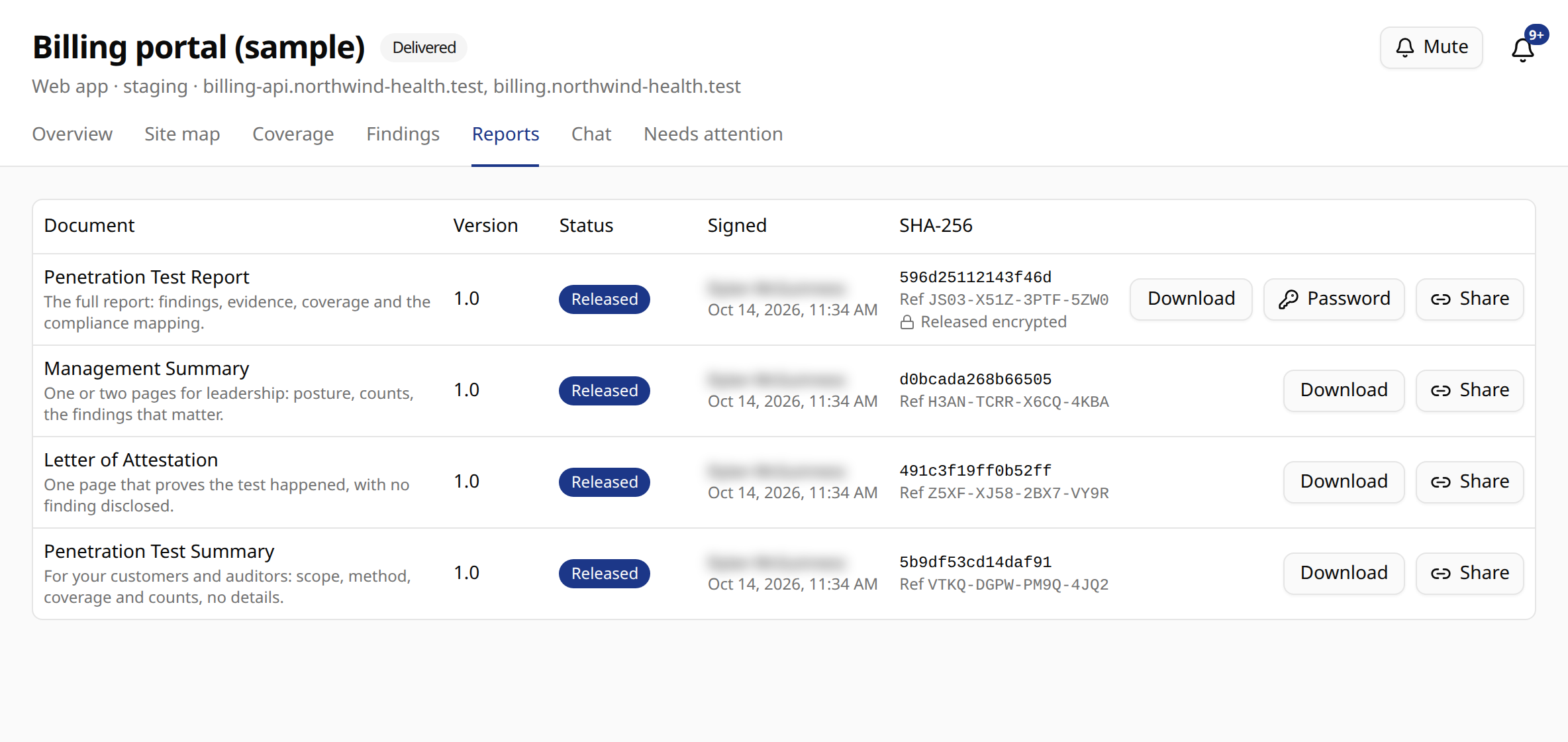Open the notifications bell with 9+ badge
Viewport: 1568px width, 742px height.
coord(1524,48)
